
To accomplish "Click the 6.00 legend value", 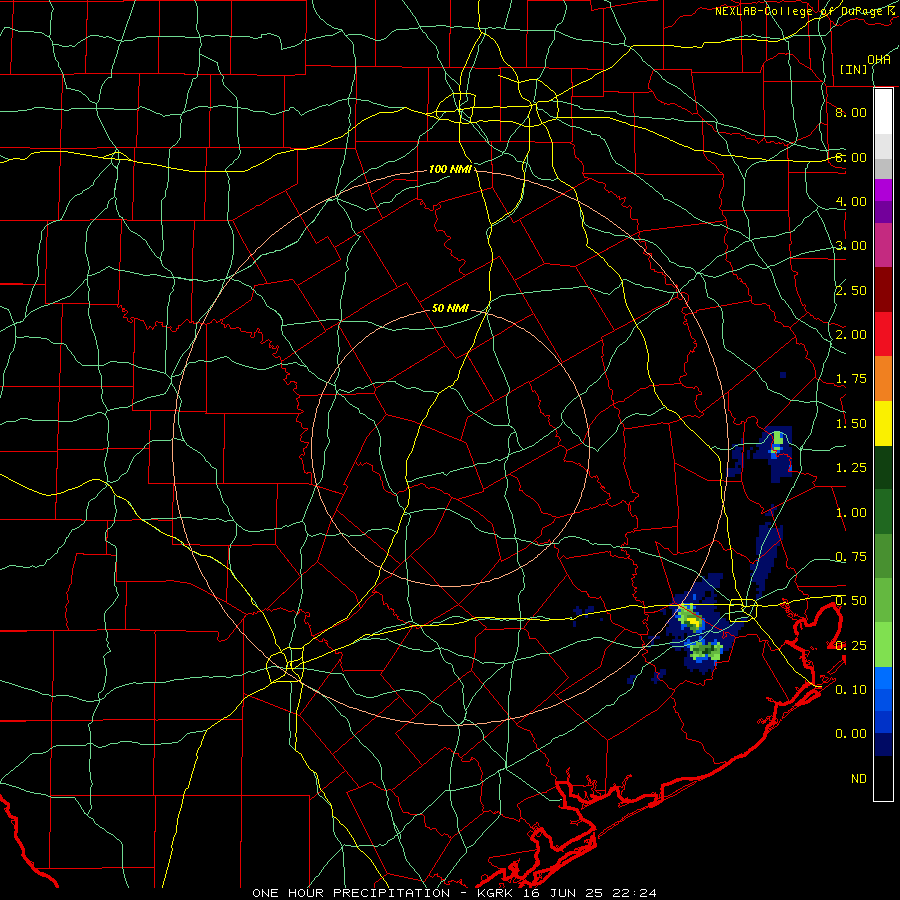I will (x=851, y=157).
